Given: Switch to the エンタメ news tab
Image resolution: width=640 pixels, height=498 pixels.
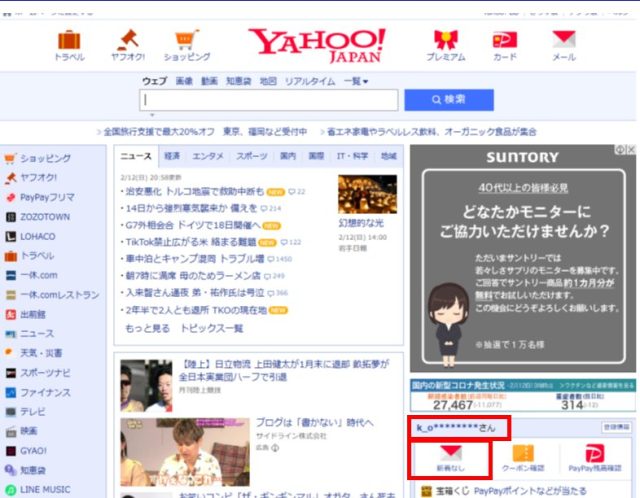Looking at the screenshot, I should click(x=208, y=156).
